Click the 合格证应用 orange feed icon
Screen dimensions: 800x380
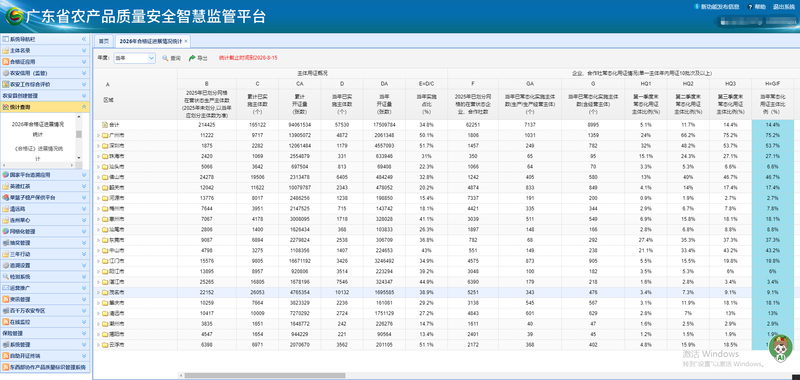[6, 62]
